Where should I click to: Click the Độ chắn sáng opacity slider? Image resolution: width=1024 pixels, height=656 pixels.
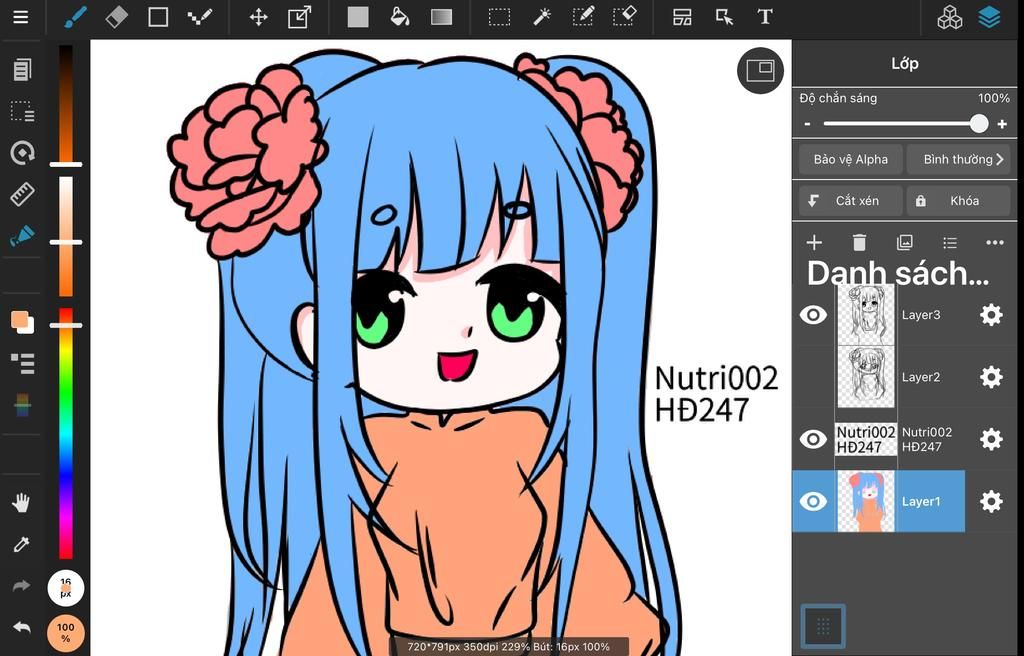904,123
